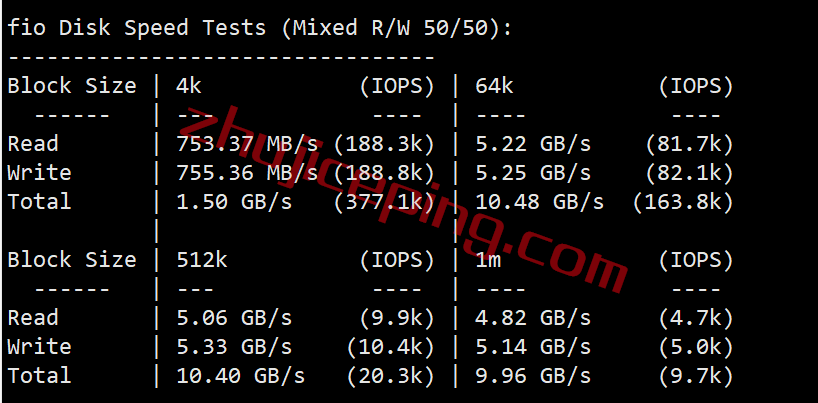The height and width of the screenshot is (403, 818).
Task: Select the 4k block size label
Action: (x=189, y=86)
